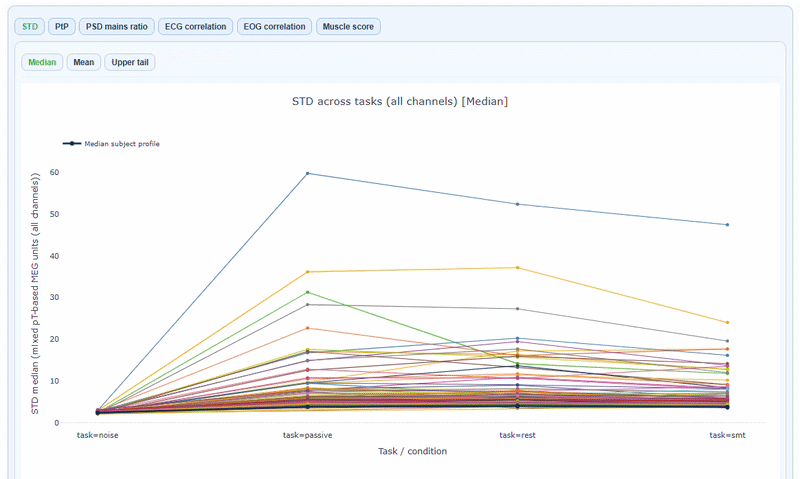Switch to EOG correlation tab
The image size is (800, 479).
[x=275, y=27]
